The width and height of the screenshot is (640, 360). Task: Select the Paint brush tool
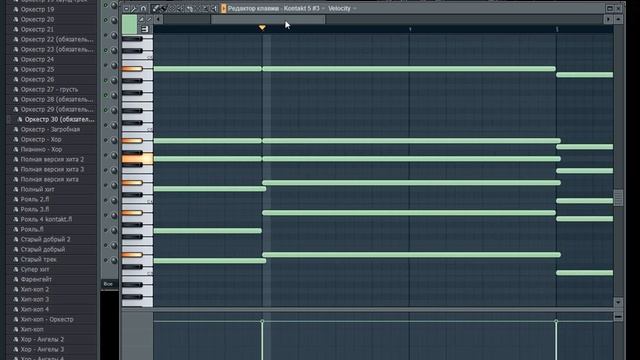164,9
